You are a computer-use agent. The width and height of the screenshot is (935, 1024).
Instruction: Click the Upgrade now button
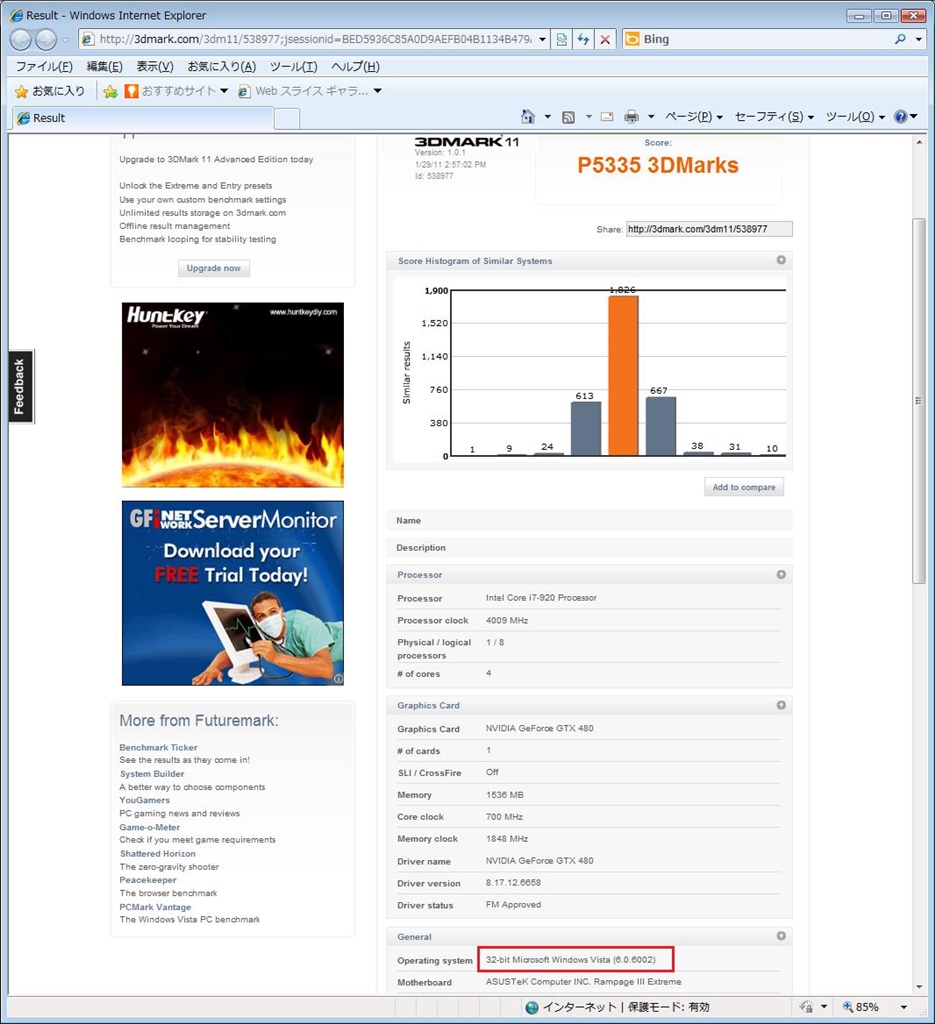pyautogui.click(x=214, y=268)
